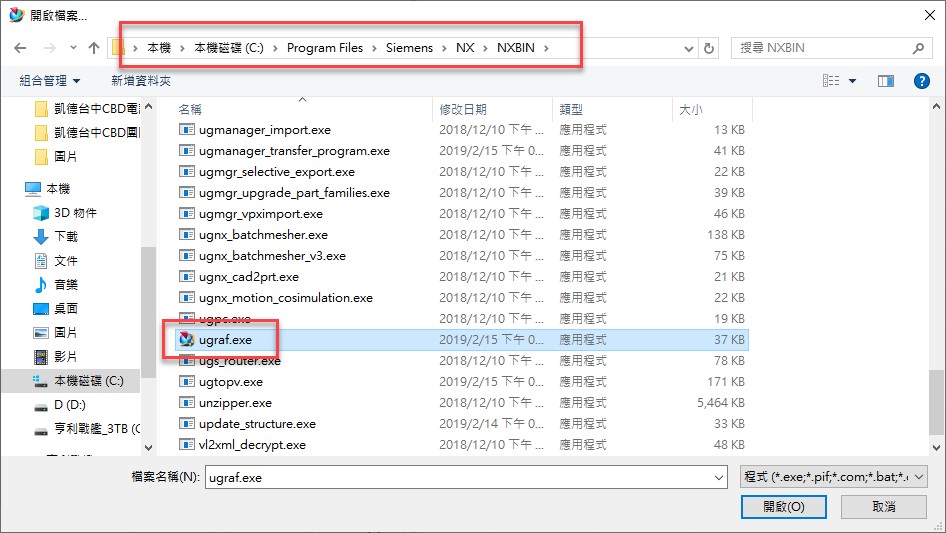Click 本機磁碟 (C:) in breadcrumb
946x533 pixels.
[x=229, y=48]
